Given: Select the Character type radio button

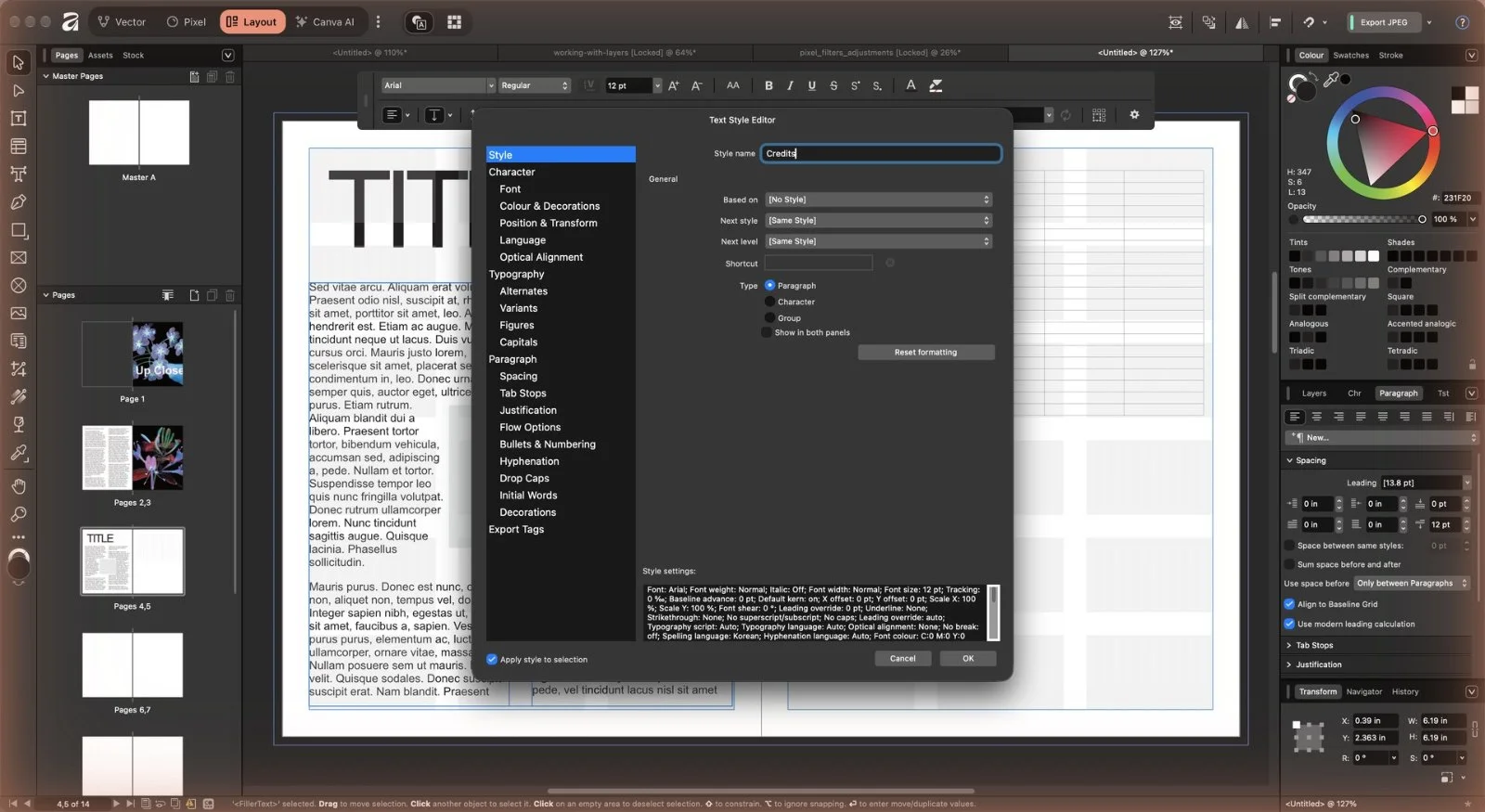Looking at the screenshot, I should tap(769, 302).
